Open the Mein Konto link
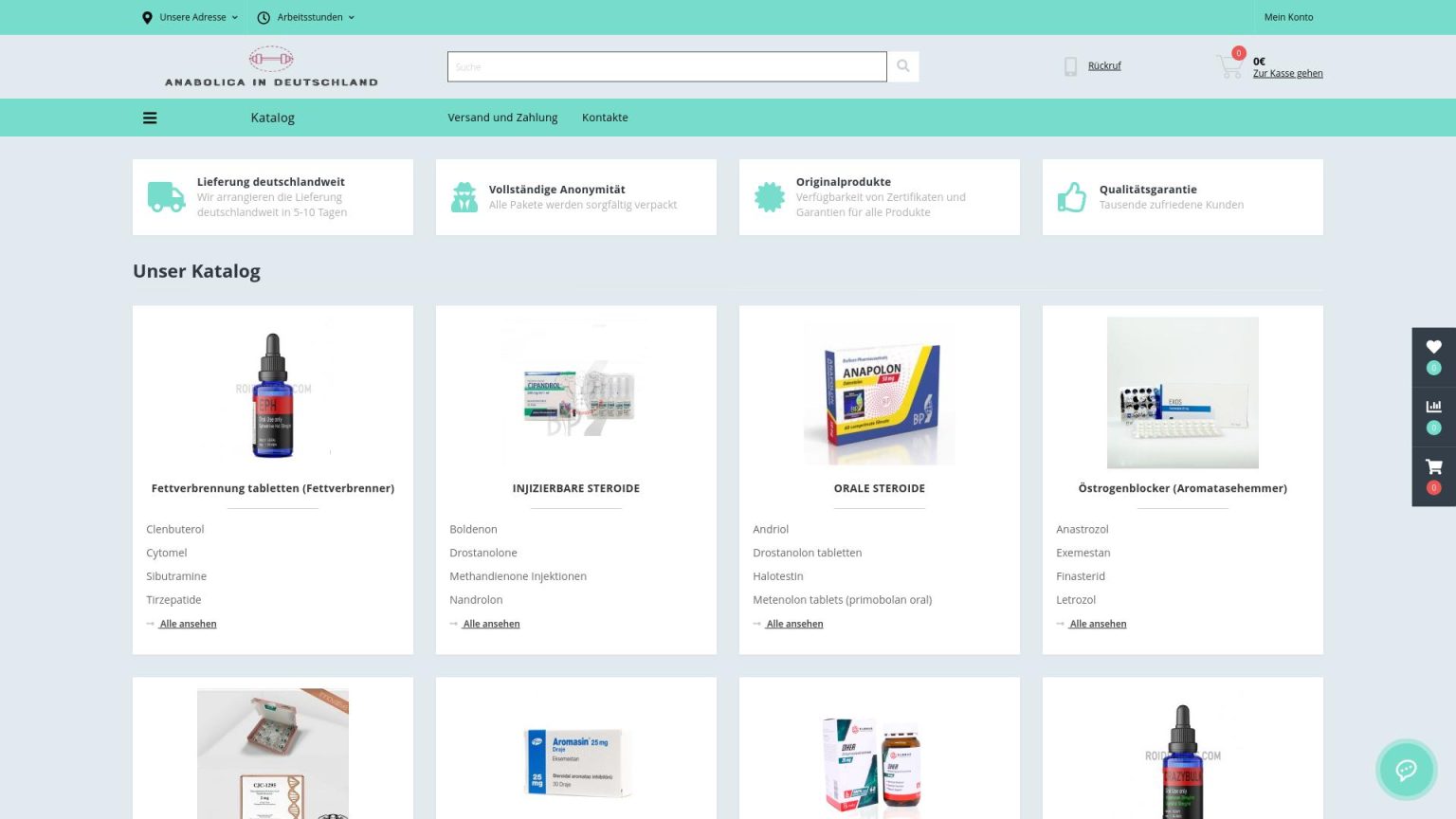Viewport: 1456px width, 819px height. (1288, 17)
